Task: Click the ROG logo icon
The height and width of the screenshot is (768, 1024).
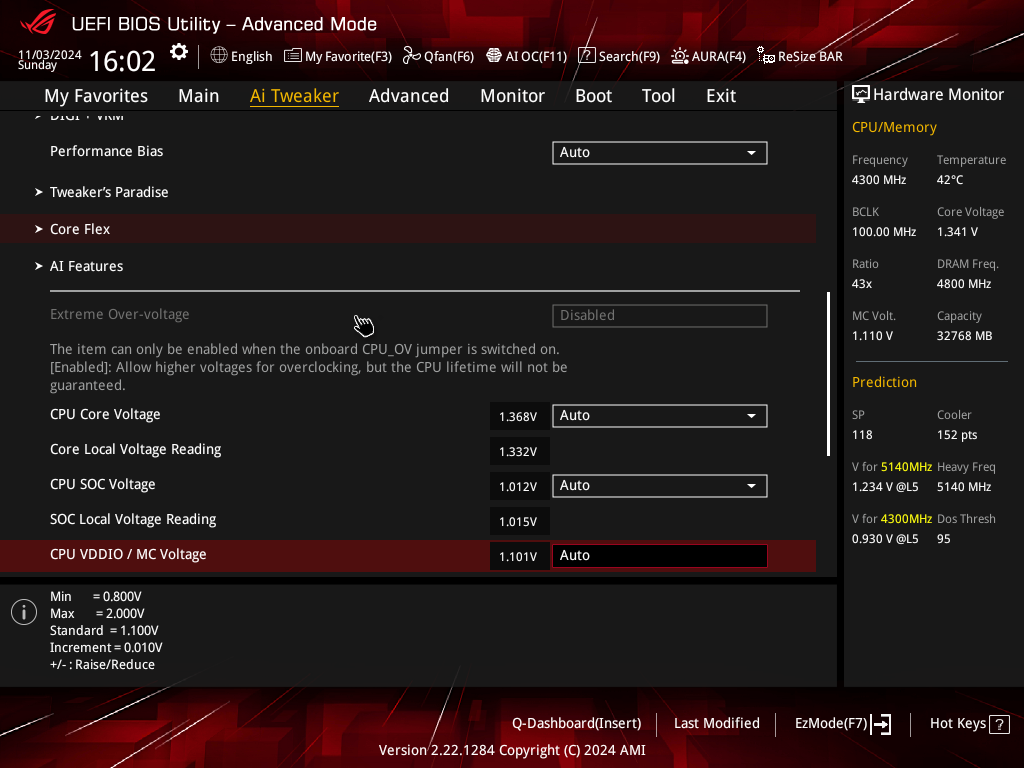Action: 38,24
